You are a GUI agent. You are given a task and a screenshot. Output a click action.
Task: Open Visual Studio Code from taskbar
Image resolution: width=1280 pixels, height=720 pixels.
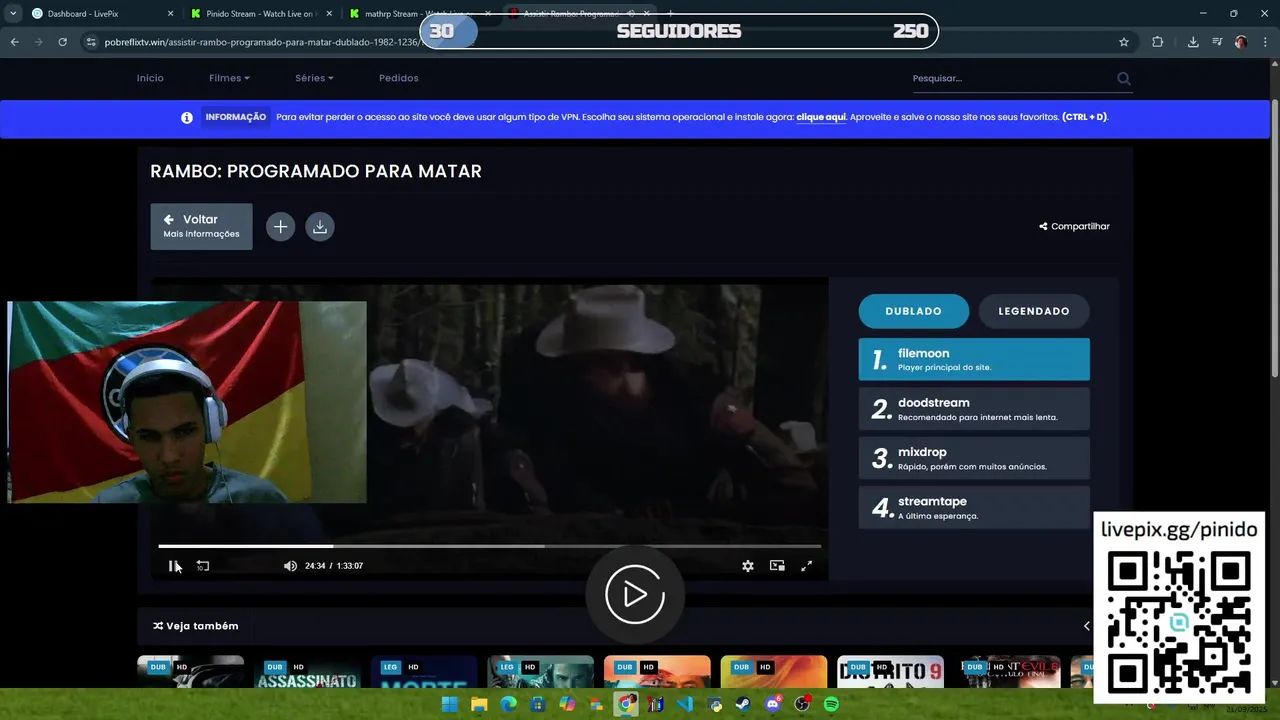point(685,704)
